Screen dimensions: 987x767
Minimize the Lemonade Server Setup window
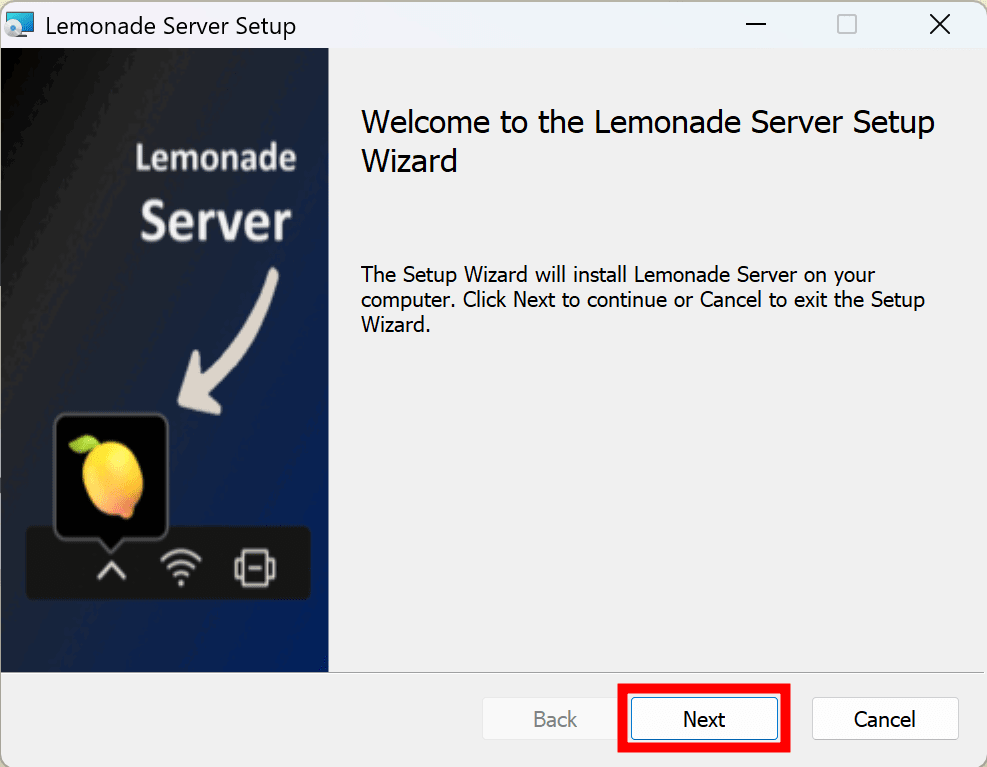point(755,25)
